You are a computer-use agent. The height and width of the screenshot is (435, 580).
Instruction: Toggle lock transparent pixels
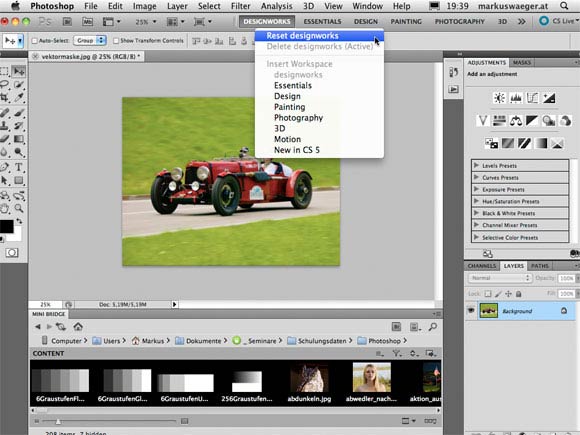coord(488,294)
